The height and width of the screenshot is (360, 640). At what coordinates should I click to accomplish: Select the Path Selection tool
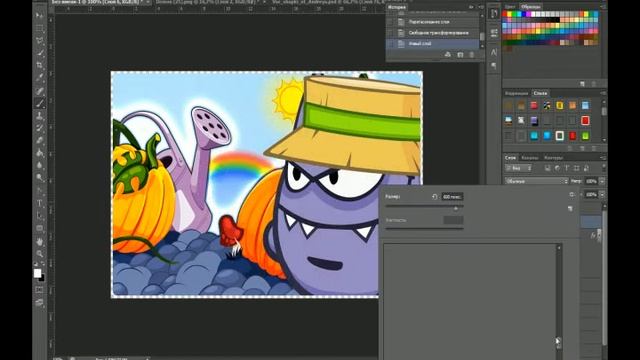coord(40,216)
